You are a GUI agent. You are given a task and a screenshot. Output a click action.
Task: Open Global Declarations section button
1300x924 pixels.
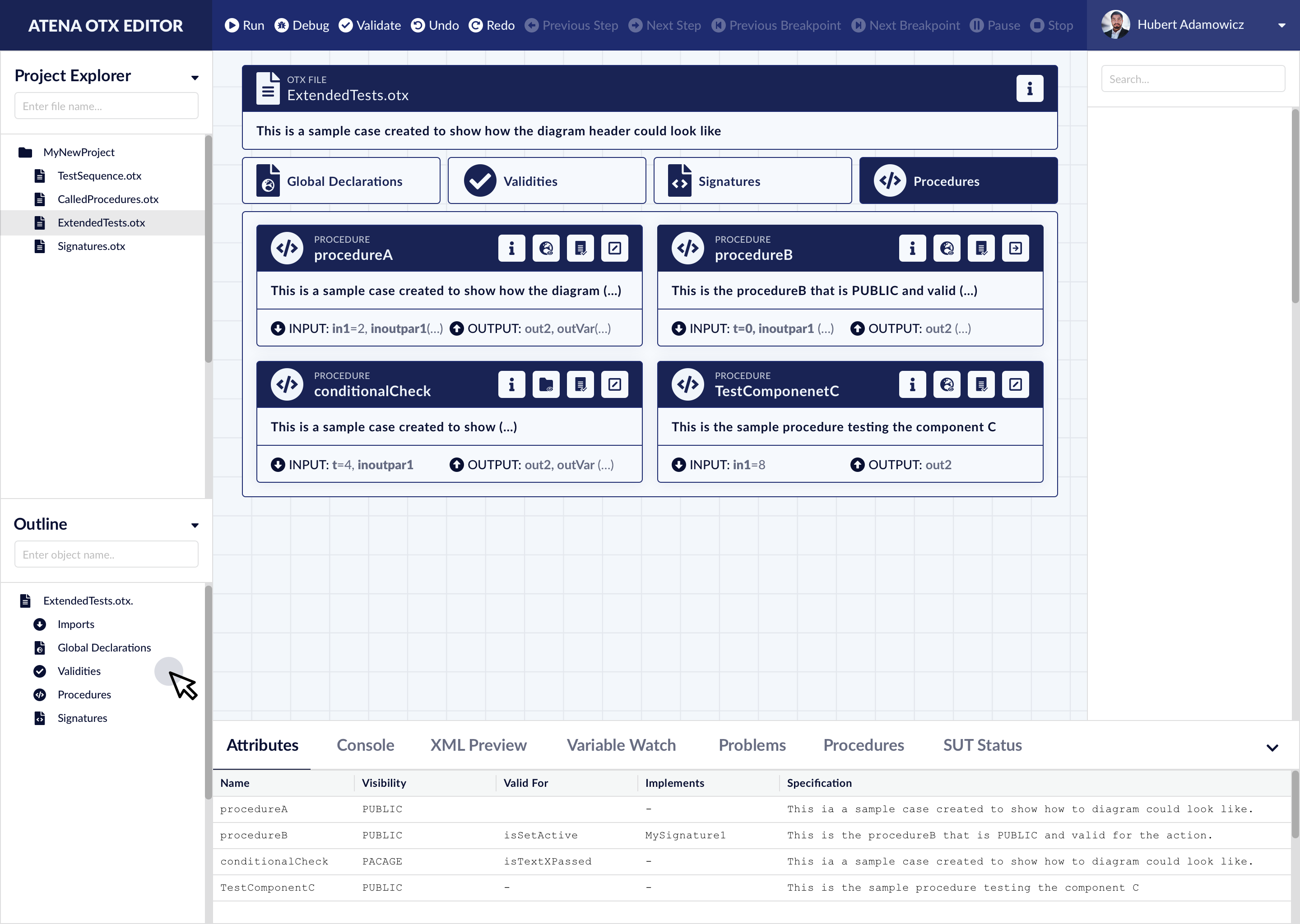coord(341,181)
